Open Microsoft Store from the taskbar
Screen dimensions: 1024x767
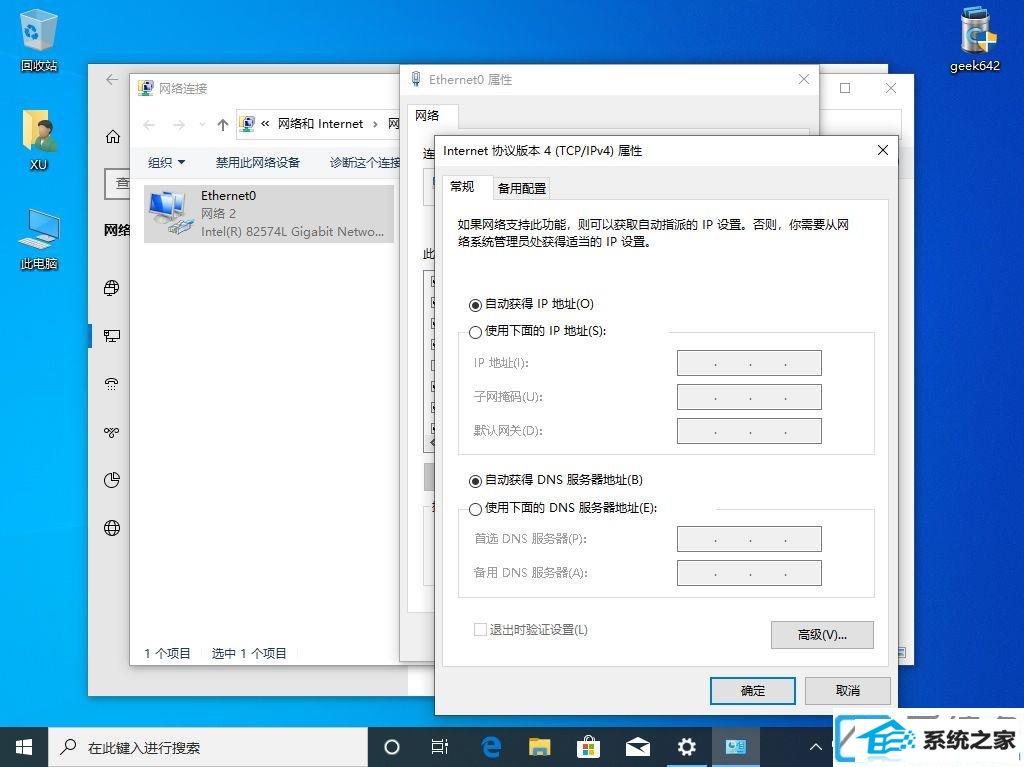point(588,747)
